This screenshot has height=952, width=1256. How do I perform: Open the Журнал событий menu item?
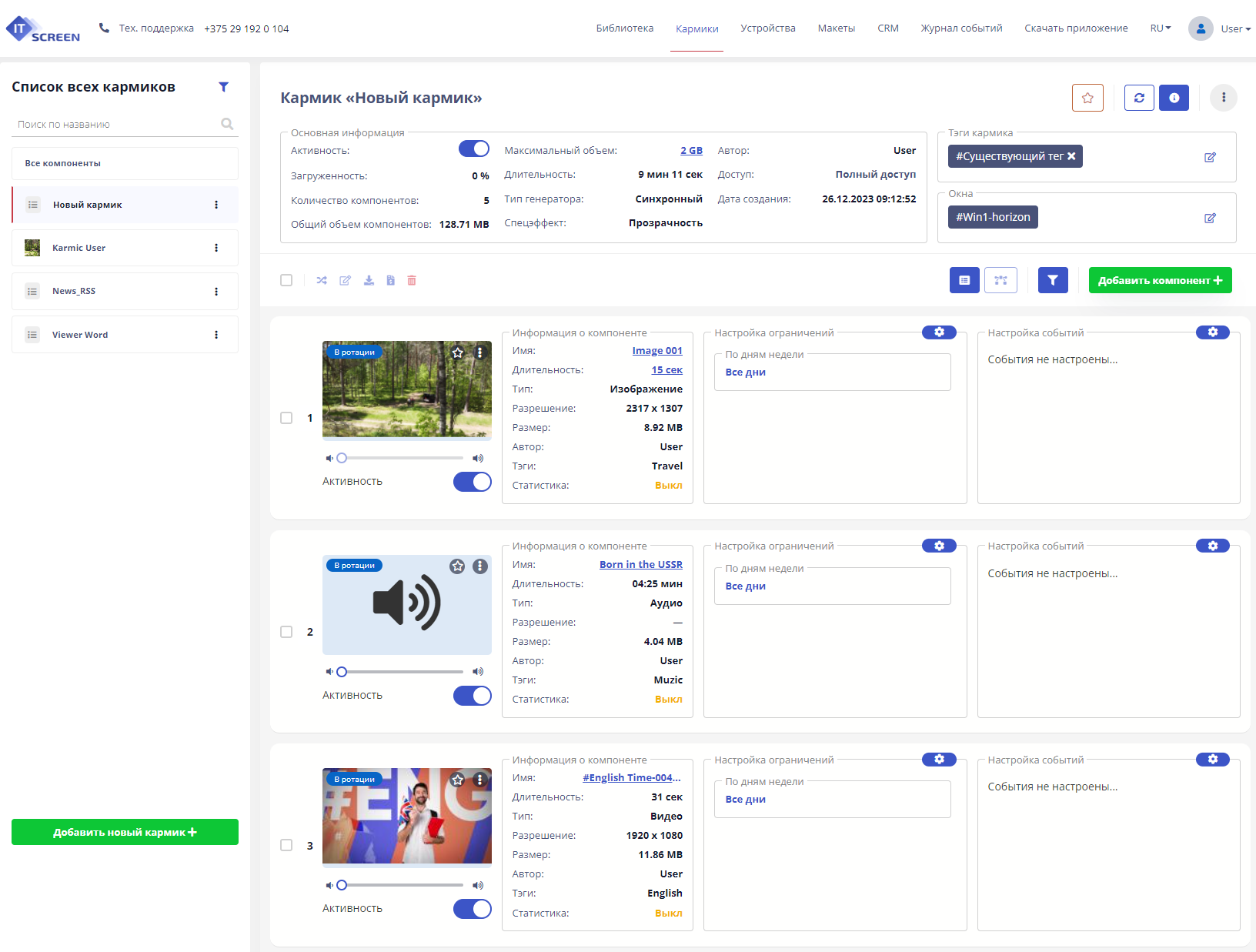[961, 28]
